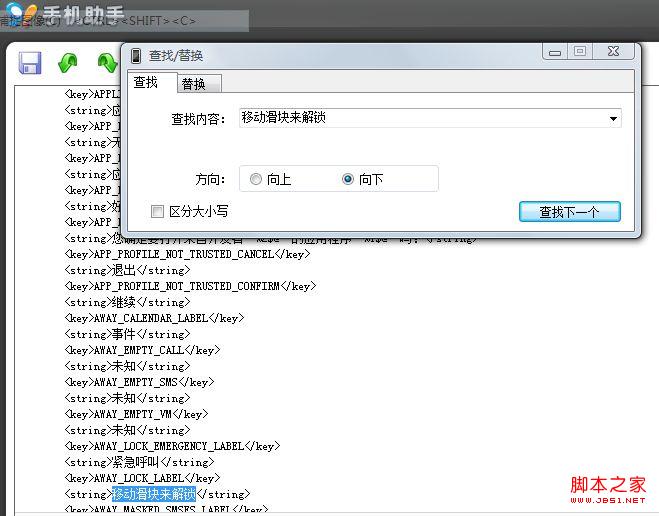This screenshot has width=659, height=516.
Task: Click the 查找下一个 button
Action: tap(569, 212)
